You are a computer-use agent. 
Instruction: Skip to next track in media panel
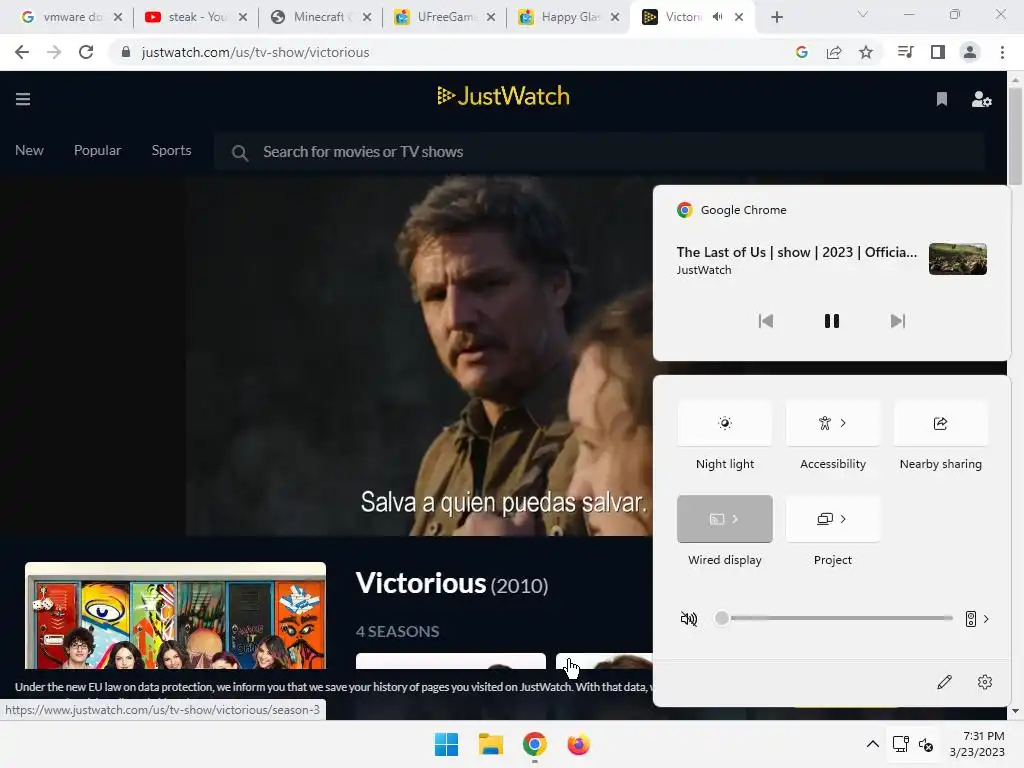pos(898,321)
